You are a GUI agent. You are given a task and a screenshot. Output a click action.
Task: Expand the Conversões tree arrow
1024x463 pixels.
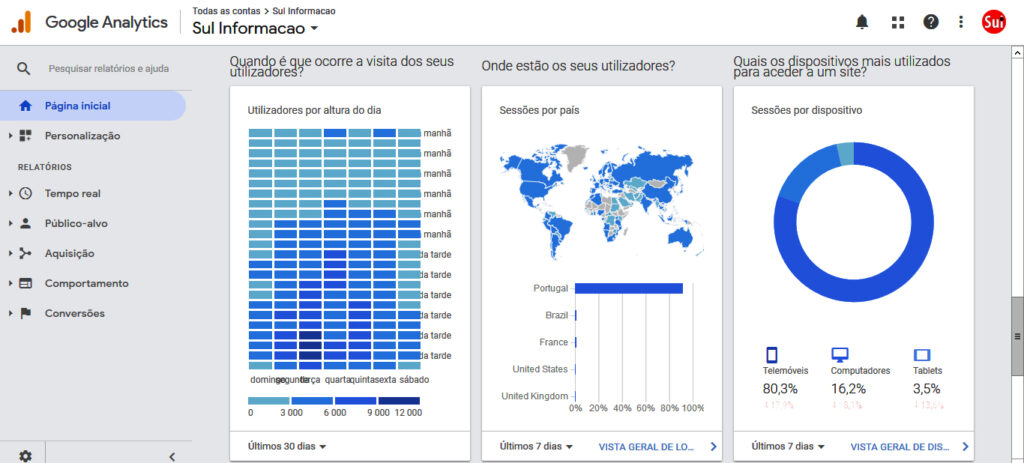coord(10,313)
